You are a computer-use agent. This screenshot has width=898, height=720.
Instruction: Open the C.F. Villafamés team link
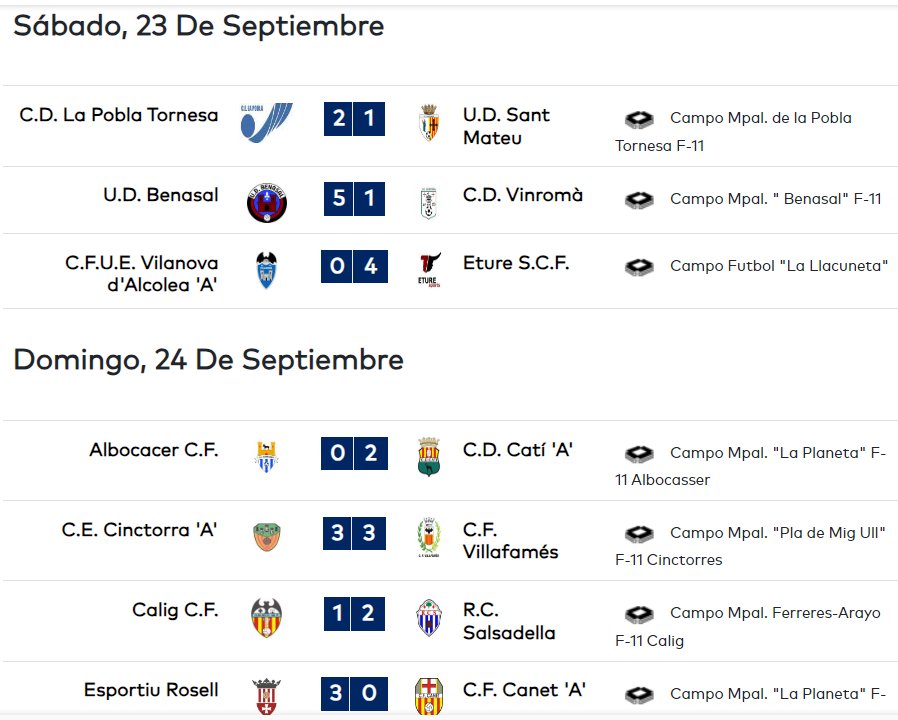(x=510, y=541)
